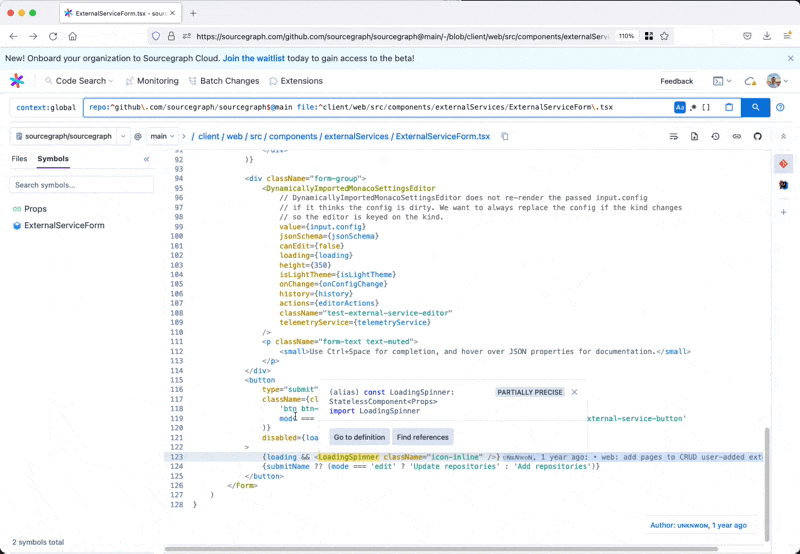Expand repository switcher chevron
The image size is (800, 554).
pyautogui.click(x=123, y=136)
